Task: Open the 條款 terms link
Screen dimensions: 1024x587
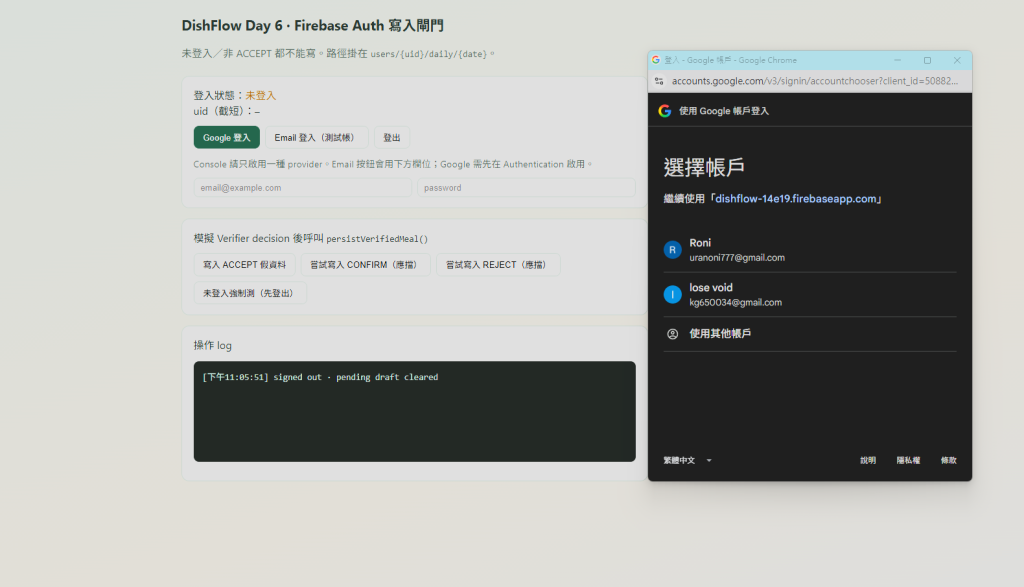Action: click(x=949, y=460)
